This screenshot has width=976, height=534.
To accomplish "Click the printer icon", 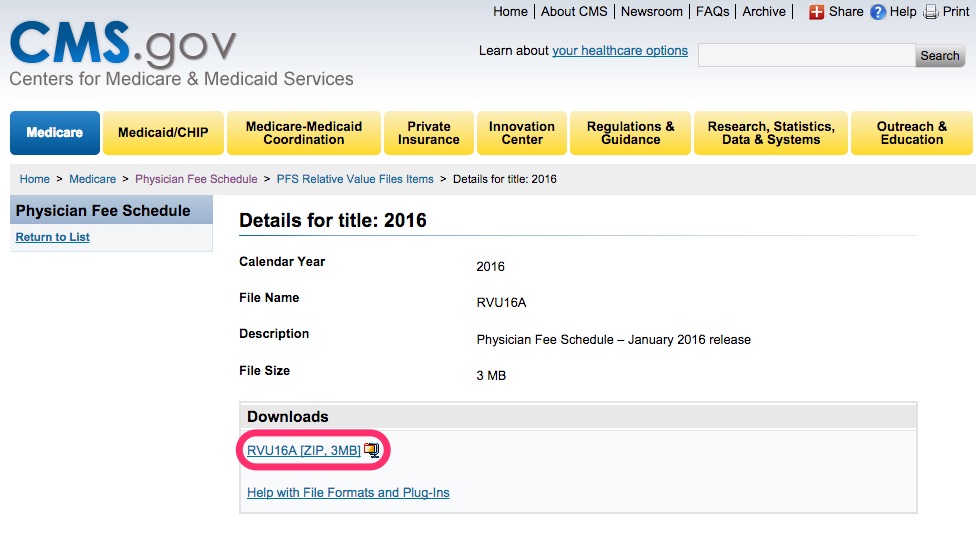I will (x=931, y=12).
